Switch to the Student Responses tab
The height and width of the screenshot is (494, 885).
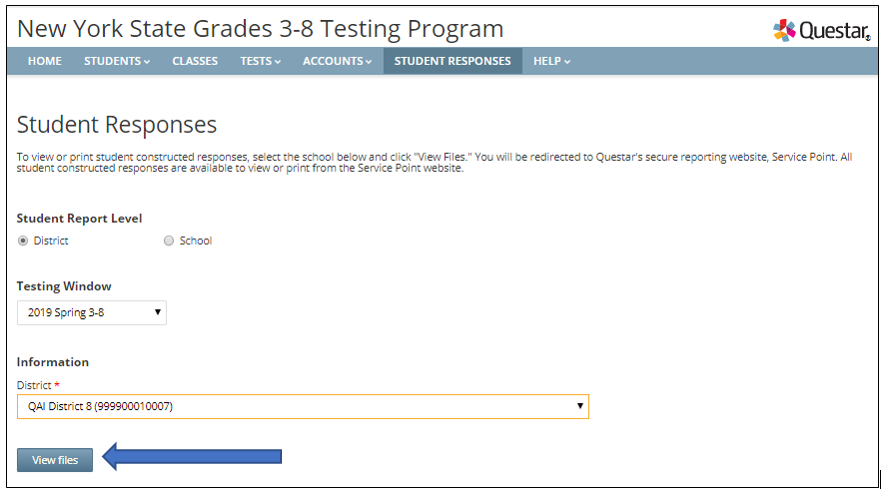pyautogui.click(x=453, y=61)
